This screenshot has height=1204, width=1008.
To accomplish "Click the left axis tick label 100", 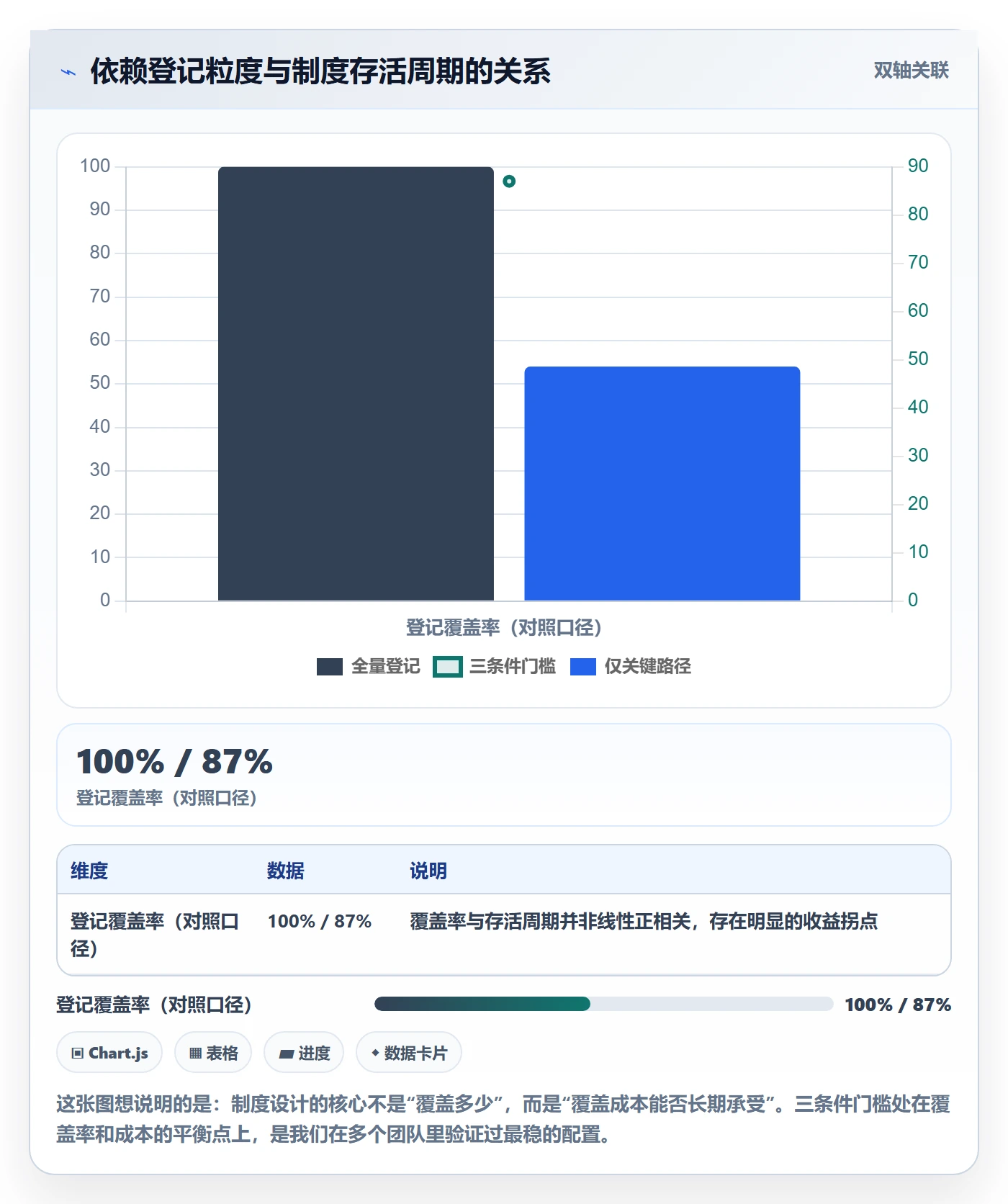I will 95,166.
